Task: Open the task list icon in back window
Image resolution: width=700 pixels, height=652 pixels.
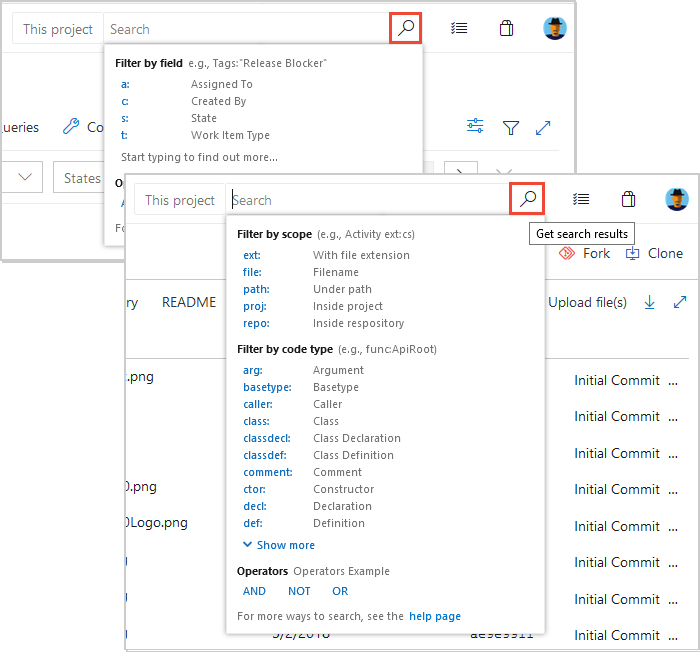Action: [459, 29]
